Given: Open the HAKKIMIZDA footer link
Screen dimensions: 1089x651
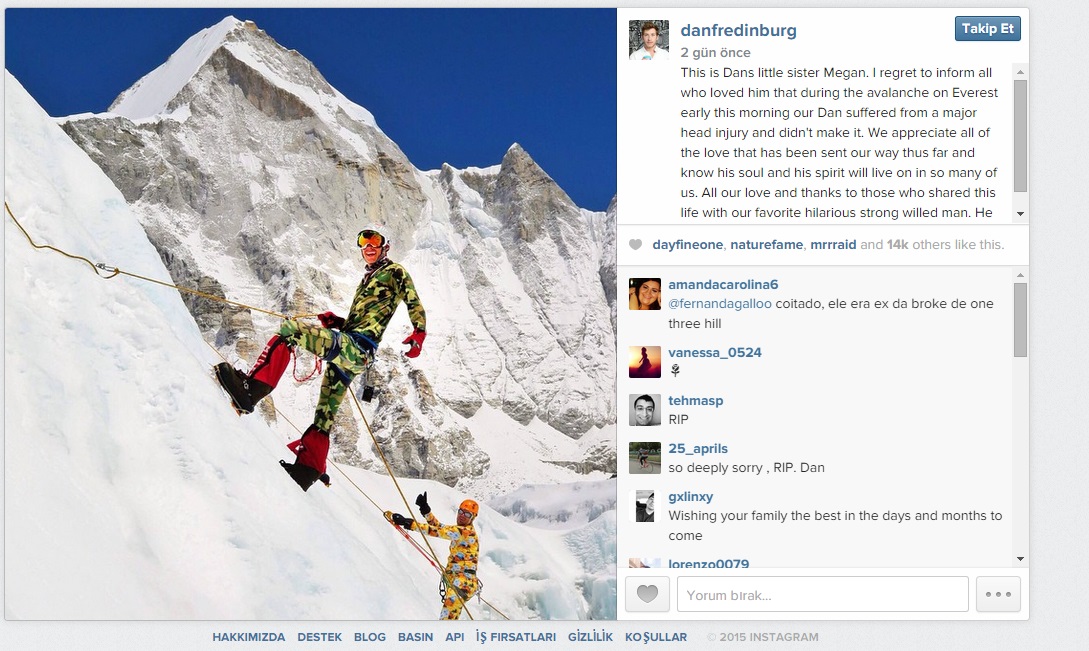Looking at the screenshot, I should pyautogui.click(x=249, y=636).
